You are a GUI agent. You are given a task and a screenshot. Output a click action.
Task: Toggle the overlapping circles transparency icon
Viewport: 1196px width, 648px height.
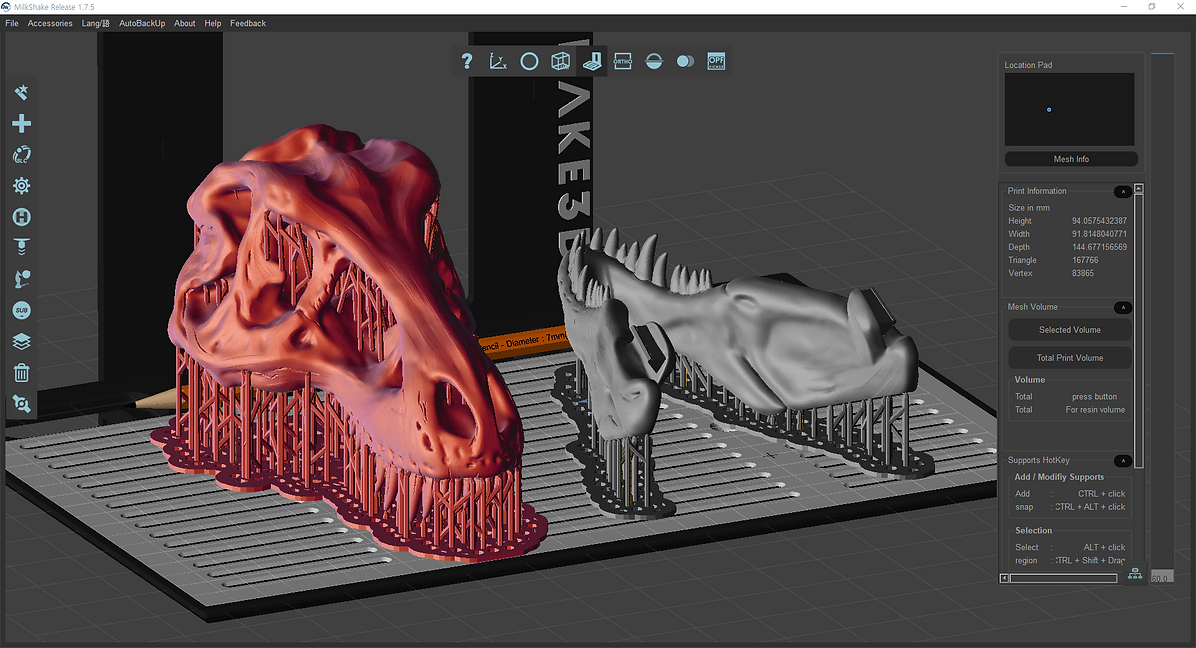coord(685,61)
